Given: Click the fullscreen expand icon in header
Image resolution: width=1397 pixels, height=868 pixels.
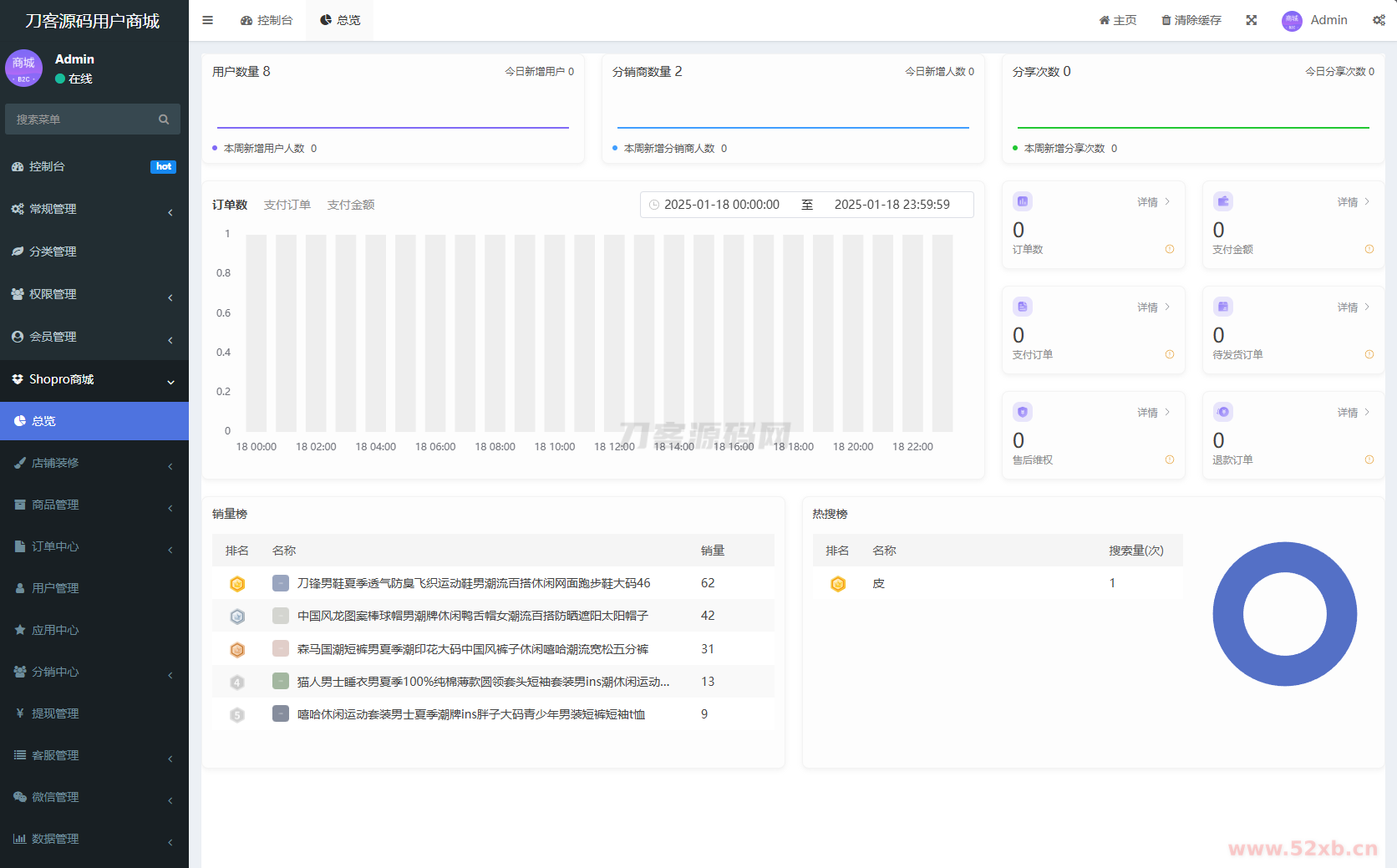Looking at the screenshot, I should pos(1252,20).
